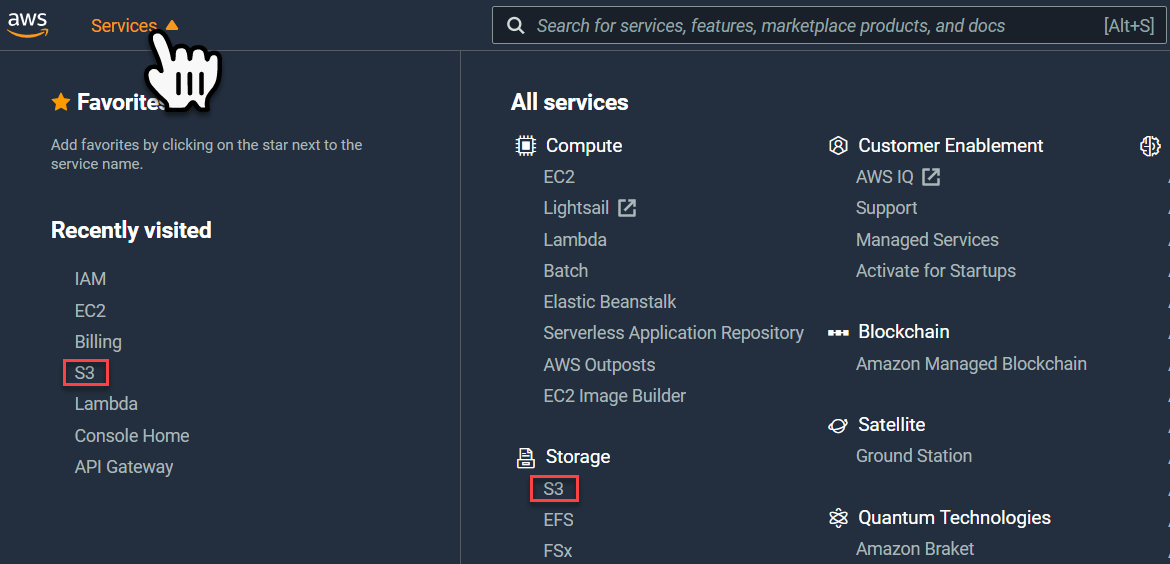The height and width of the screenshot is (564, 1170).
Task: Click the Favorites star icon
Action: click(x=60, y=102)
